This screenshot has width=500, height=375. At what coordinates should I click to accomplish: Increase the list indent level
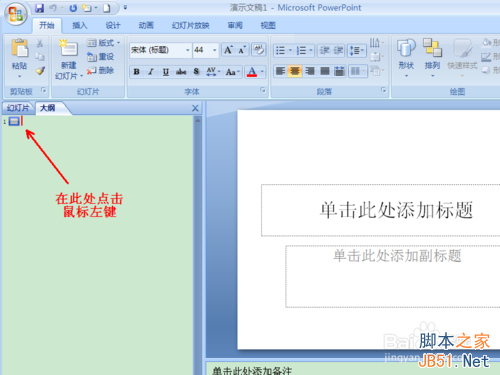tap(338, 50)
